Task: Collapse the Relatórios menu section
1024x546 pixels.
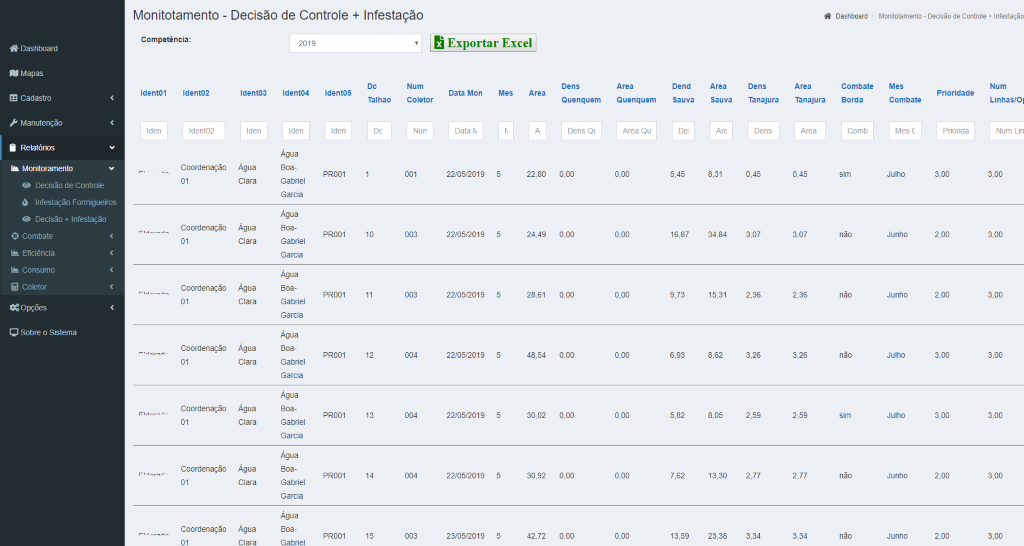Action: 112,148
